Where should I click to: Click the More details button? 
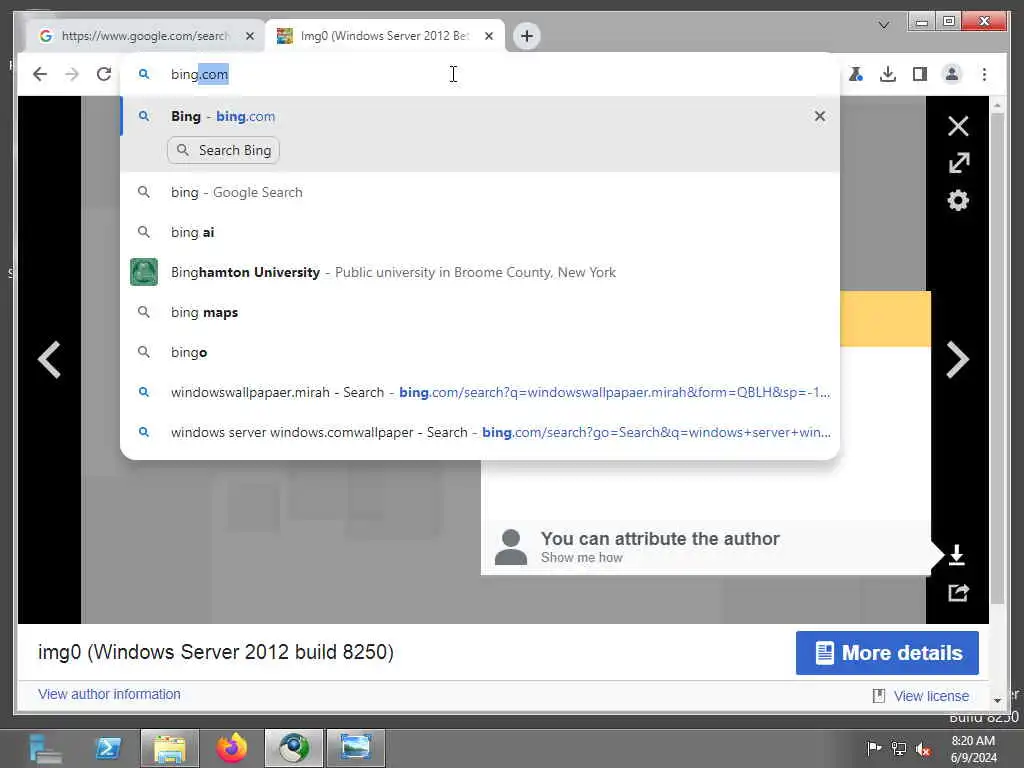[x=887, y=652]
